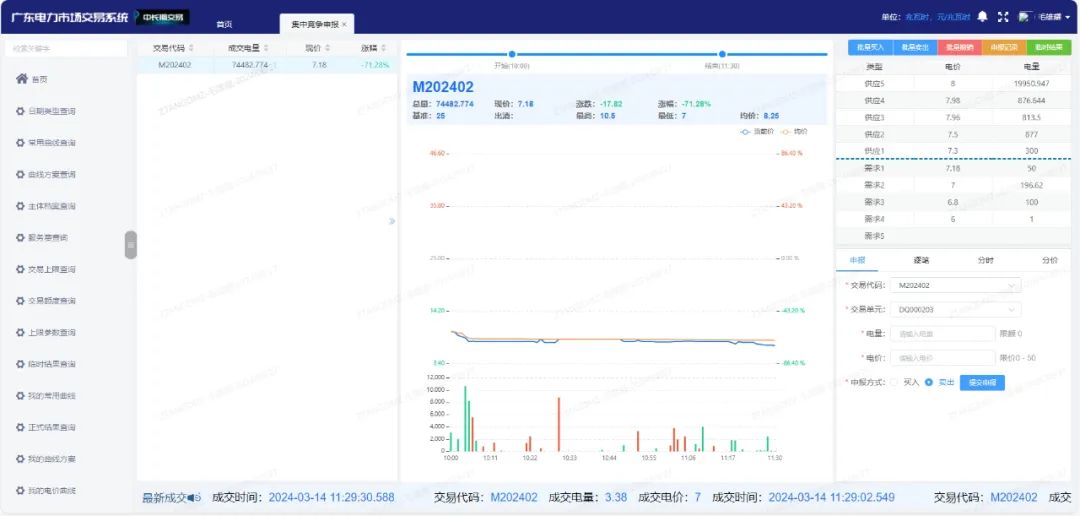Click sort arrows on 交易代码 column
This screenshot has width=1080, height=516.
click(191, 48)
